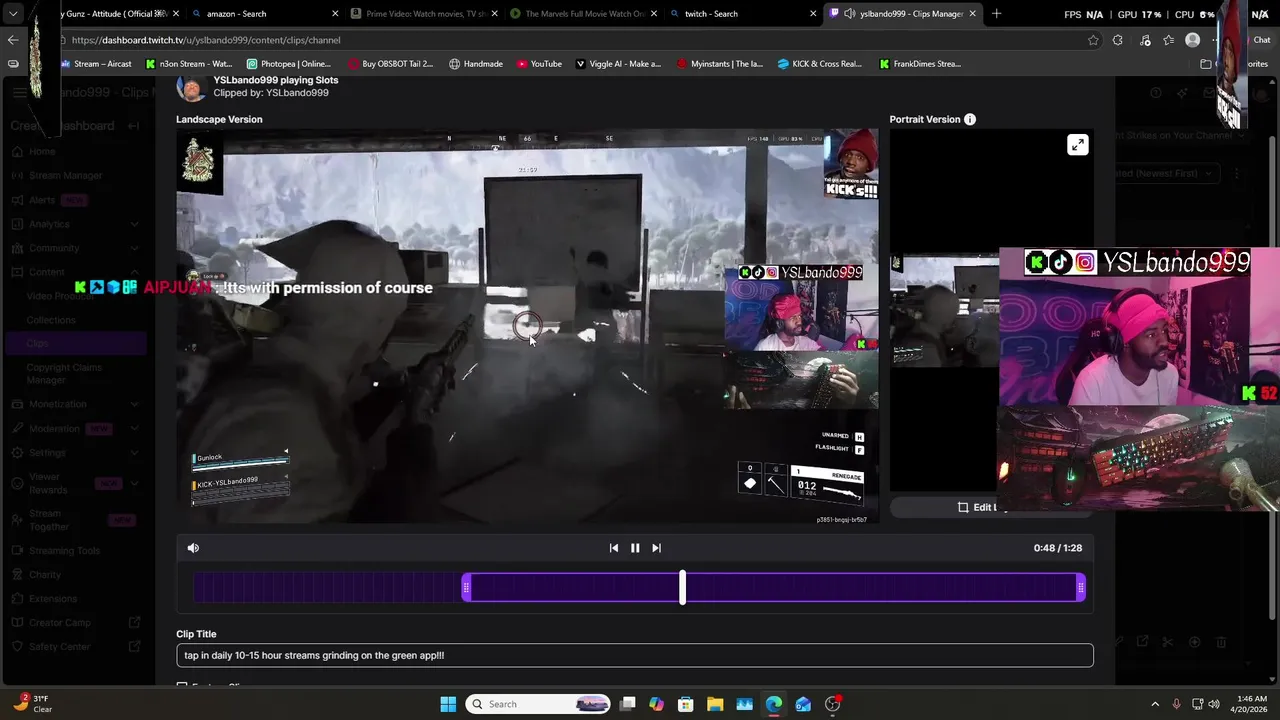Click the left trim handle on the timeline
Screen dimensions: 1280x720
[x=466, y=588]
